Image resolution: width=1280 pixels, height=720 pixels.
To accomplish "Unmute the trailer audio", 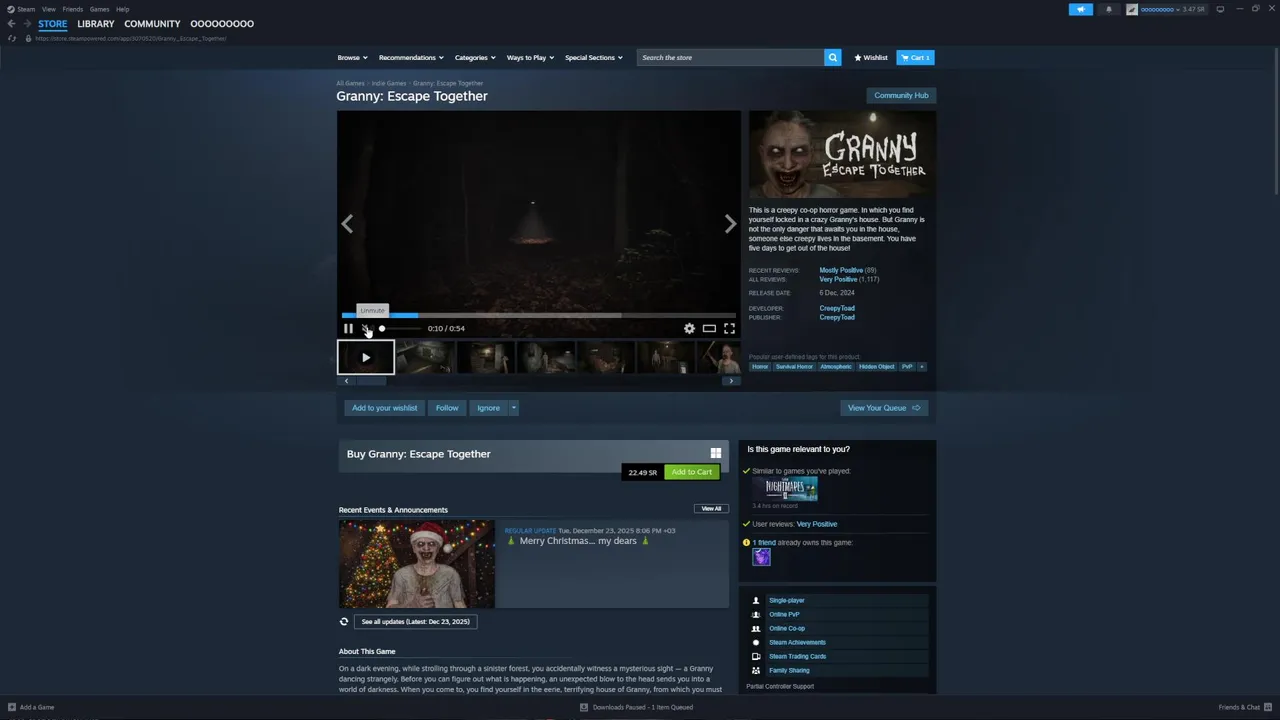I will tap(366, 328).
